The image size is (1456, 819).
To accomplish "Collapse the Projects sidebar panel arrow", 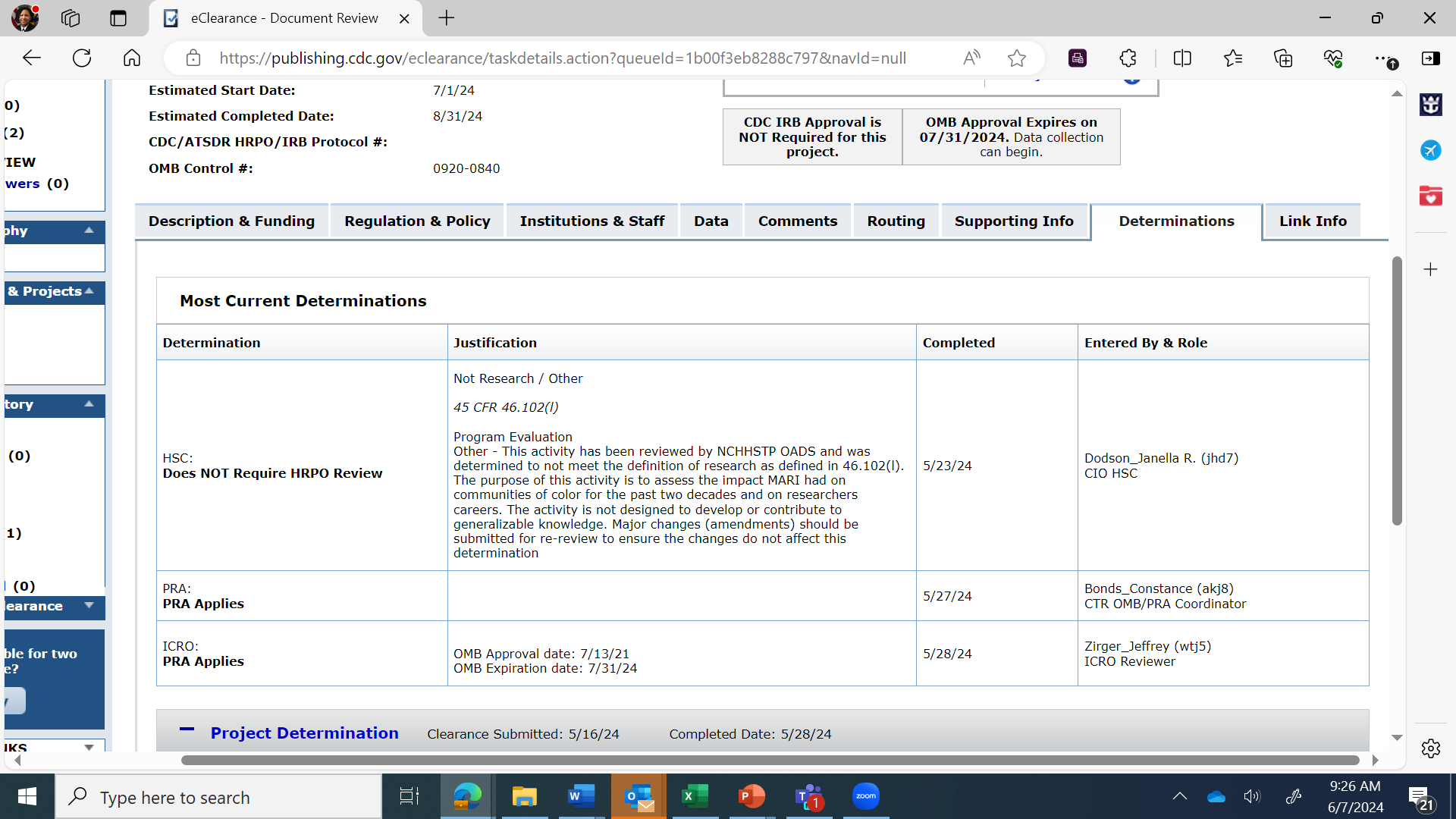I will 89,291.
